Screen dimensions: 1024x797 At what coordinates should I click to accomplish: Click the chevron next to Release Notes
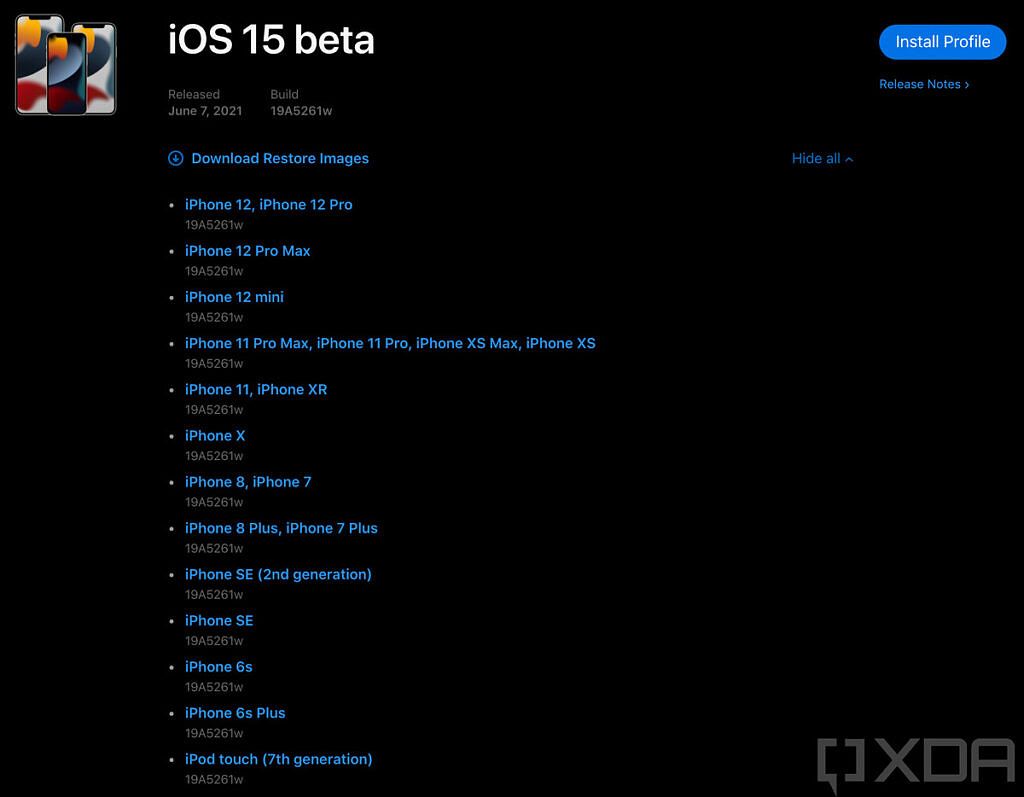click(x=966, y=84)
